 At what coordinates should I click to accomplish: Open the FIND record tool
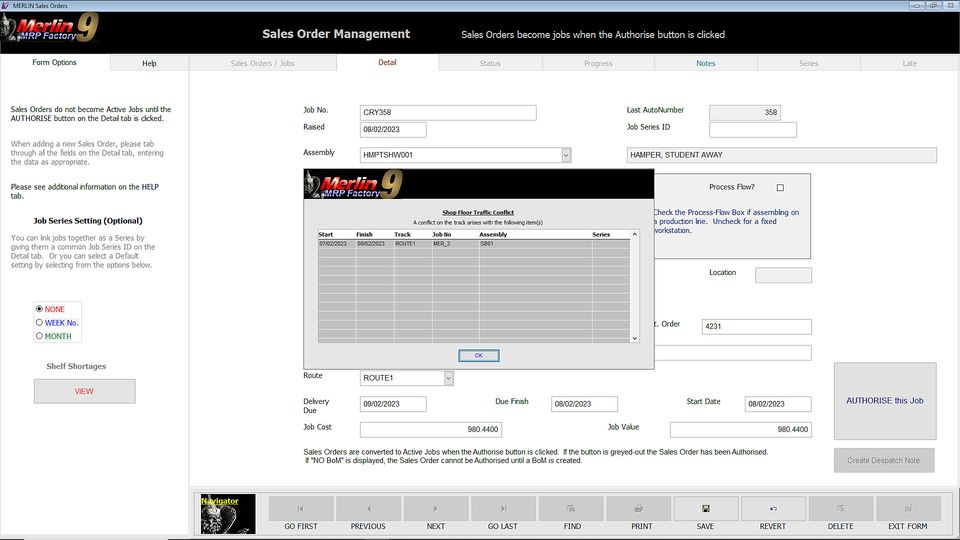coord(571,509)
